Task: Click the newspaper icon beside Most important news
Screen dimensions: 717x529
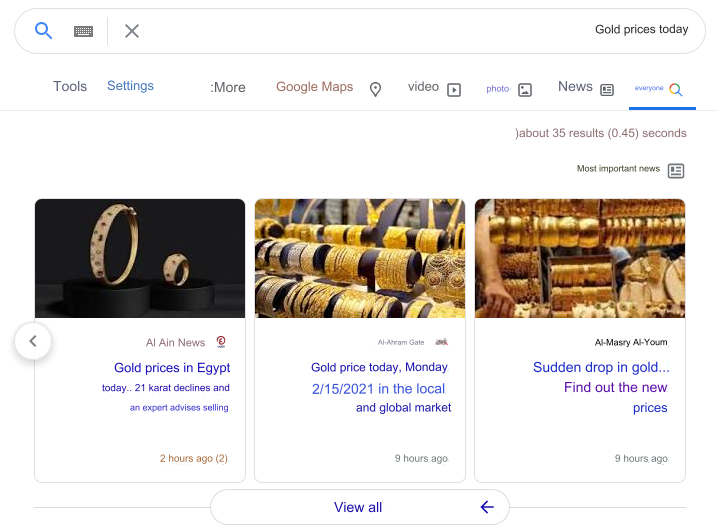Action: click(x=676, y=171)
